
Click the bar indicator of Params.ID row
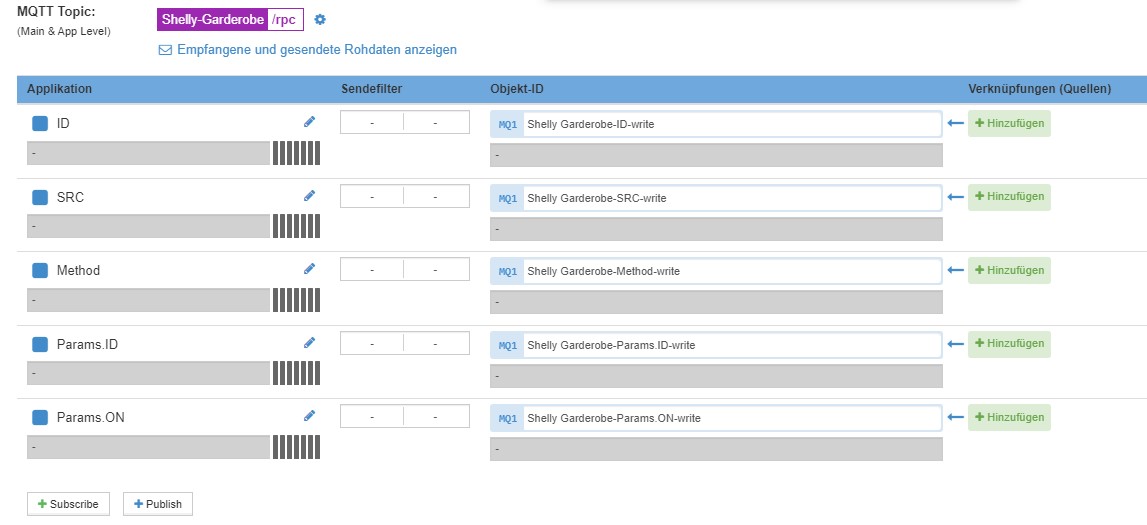point(296,373)
